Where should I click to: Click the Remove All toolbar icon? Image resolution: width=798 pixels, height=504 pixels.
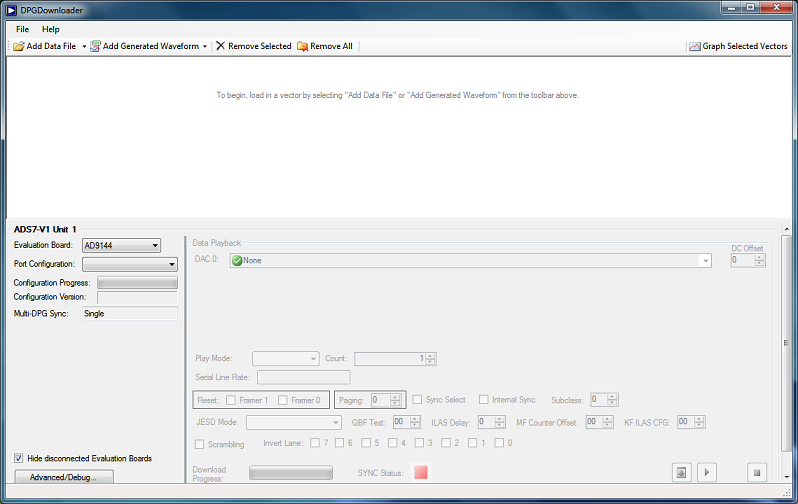(303, 46)
